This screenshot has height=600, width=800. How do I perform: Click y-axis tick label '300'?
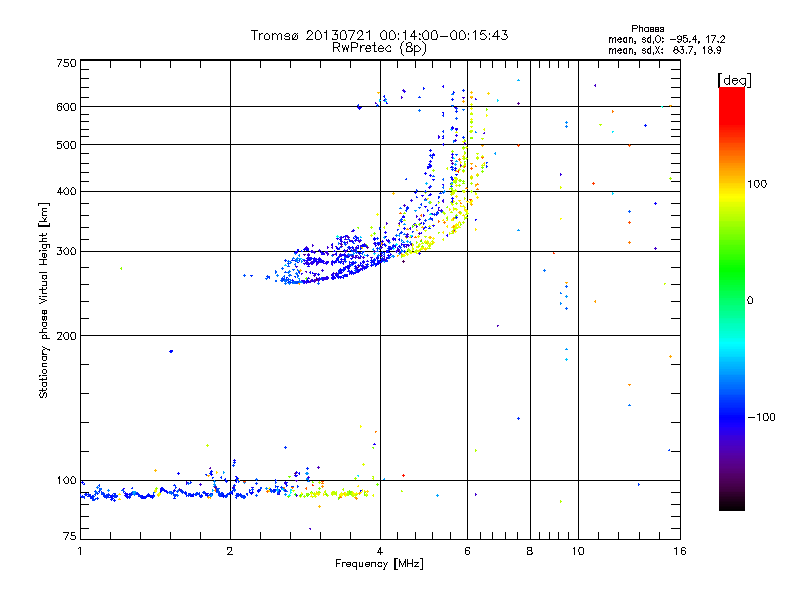pos(66,251)
